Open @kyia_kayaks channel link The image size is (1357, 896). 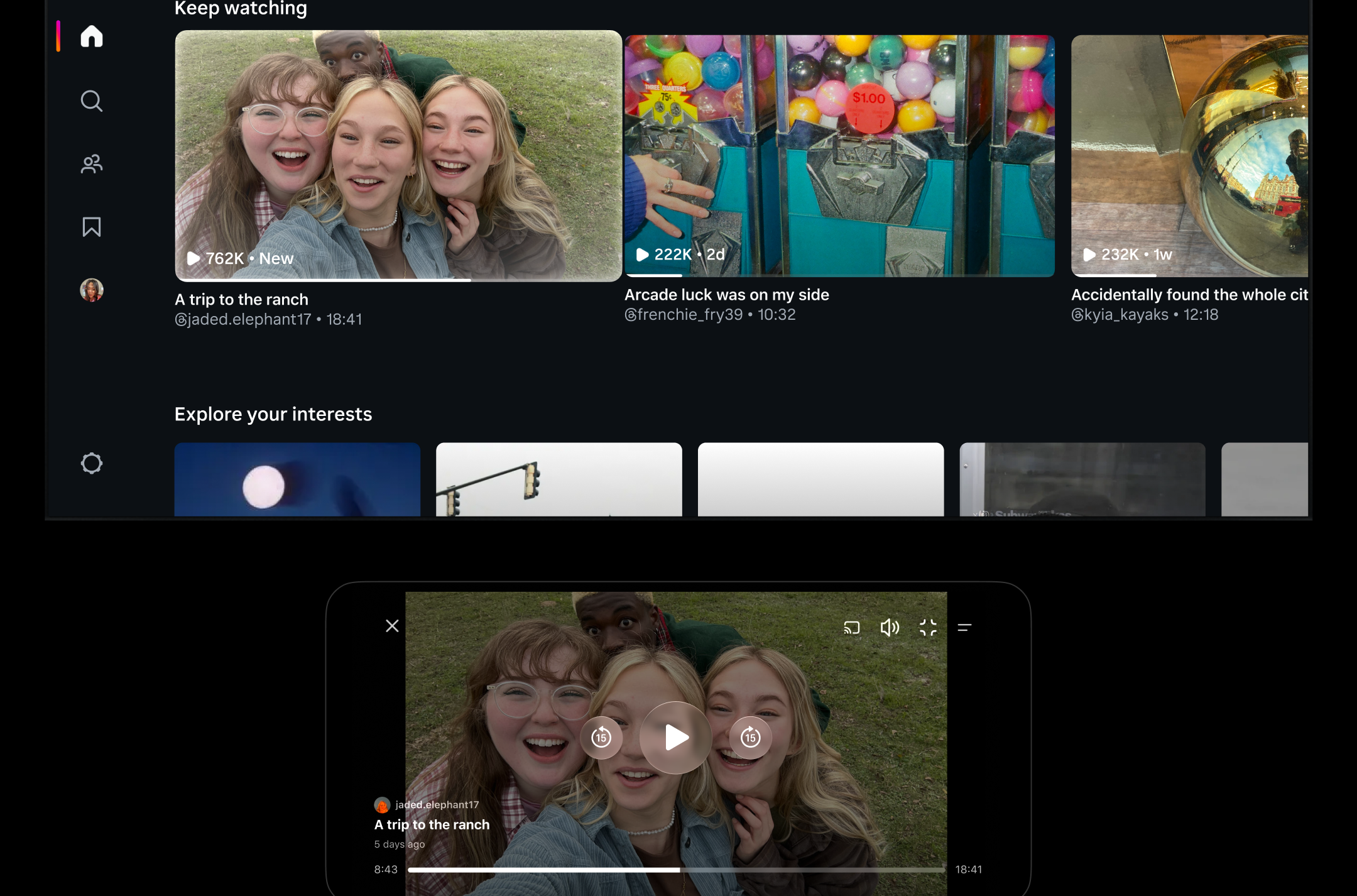click(x=1120, y=315)
